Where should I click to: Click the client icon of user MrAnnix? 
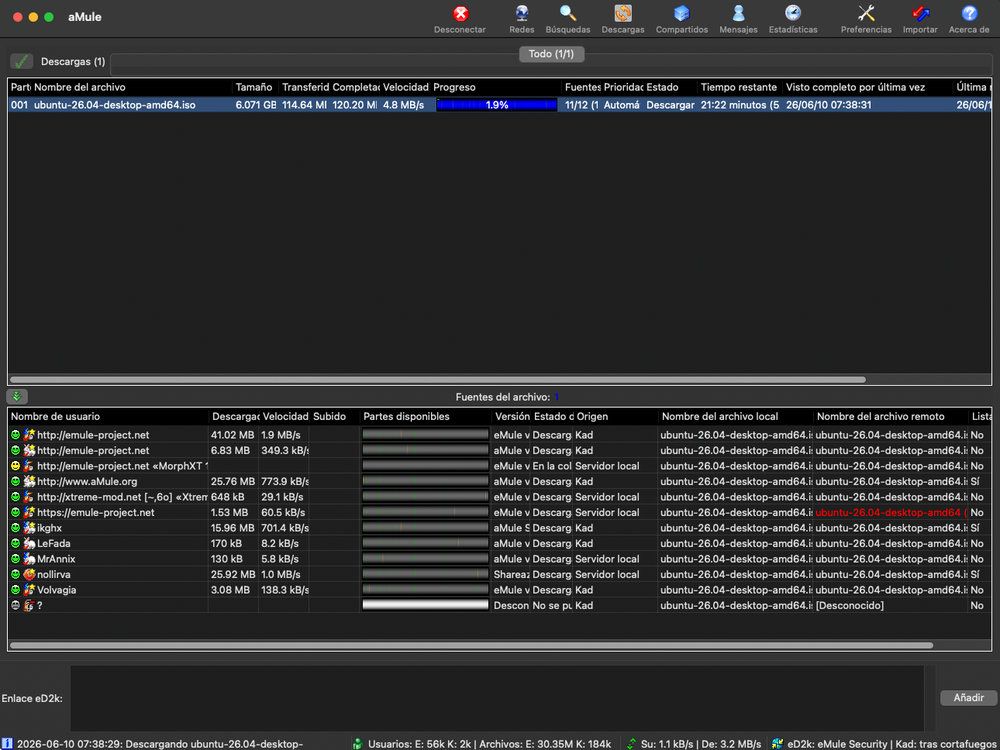(x=29, y=559)
